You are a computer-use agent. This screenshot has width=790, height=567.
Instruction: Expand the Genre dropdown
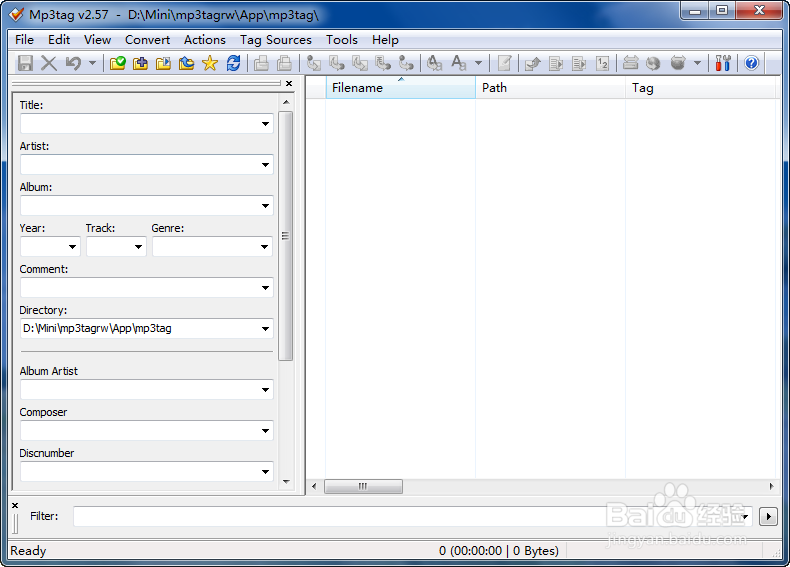coord(265,247)
